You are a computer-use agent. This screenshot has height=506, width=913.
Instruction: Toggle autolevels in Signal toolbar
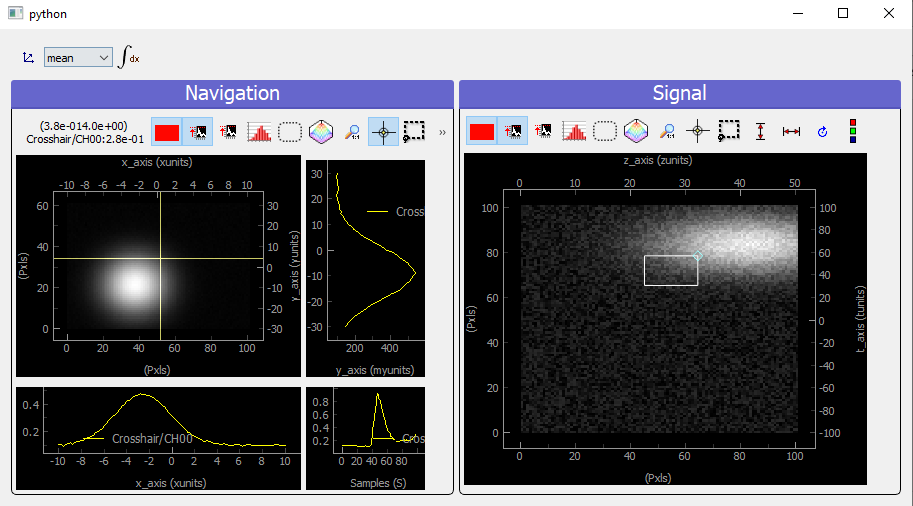513,131
